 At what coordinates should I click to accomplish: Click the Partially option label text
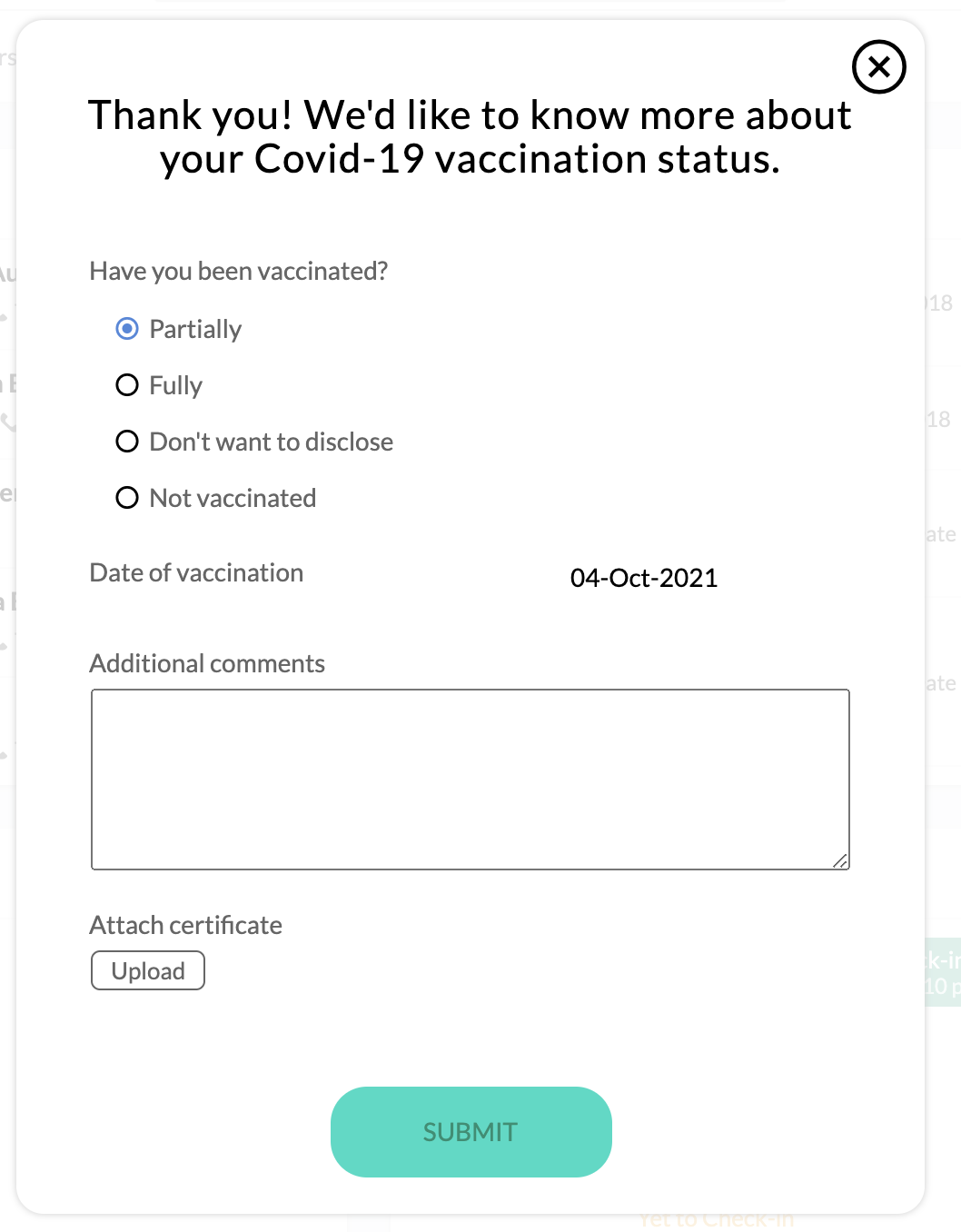point(195,329)
